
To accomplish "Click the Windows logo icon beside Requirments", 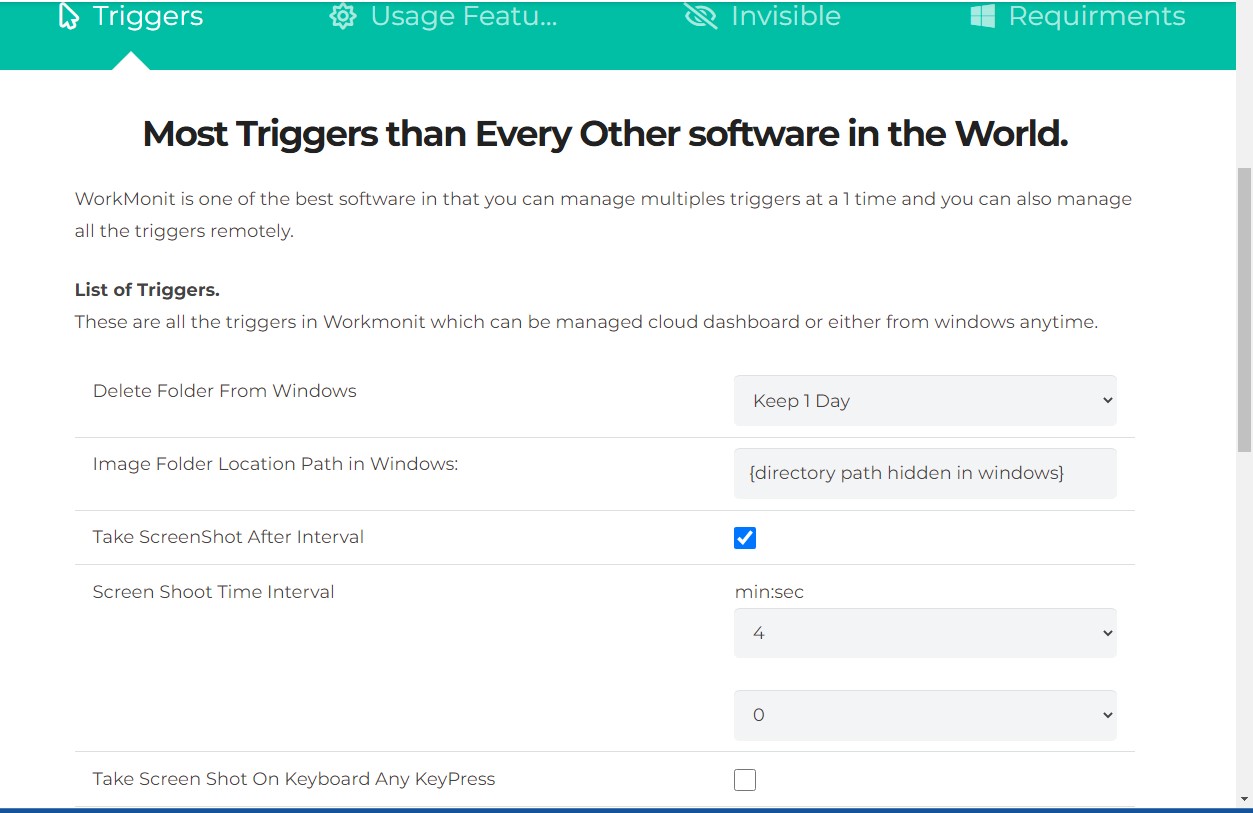I will click(x=982, y=17).
